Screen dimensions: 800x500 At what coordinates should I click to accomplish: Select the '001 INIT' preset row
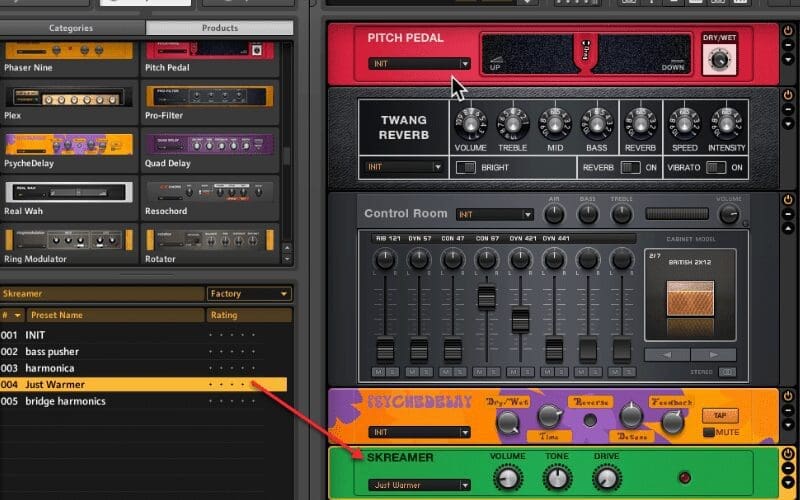(x=143, y=335)
